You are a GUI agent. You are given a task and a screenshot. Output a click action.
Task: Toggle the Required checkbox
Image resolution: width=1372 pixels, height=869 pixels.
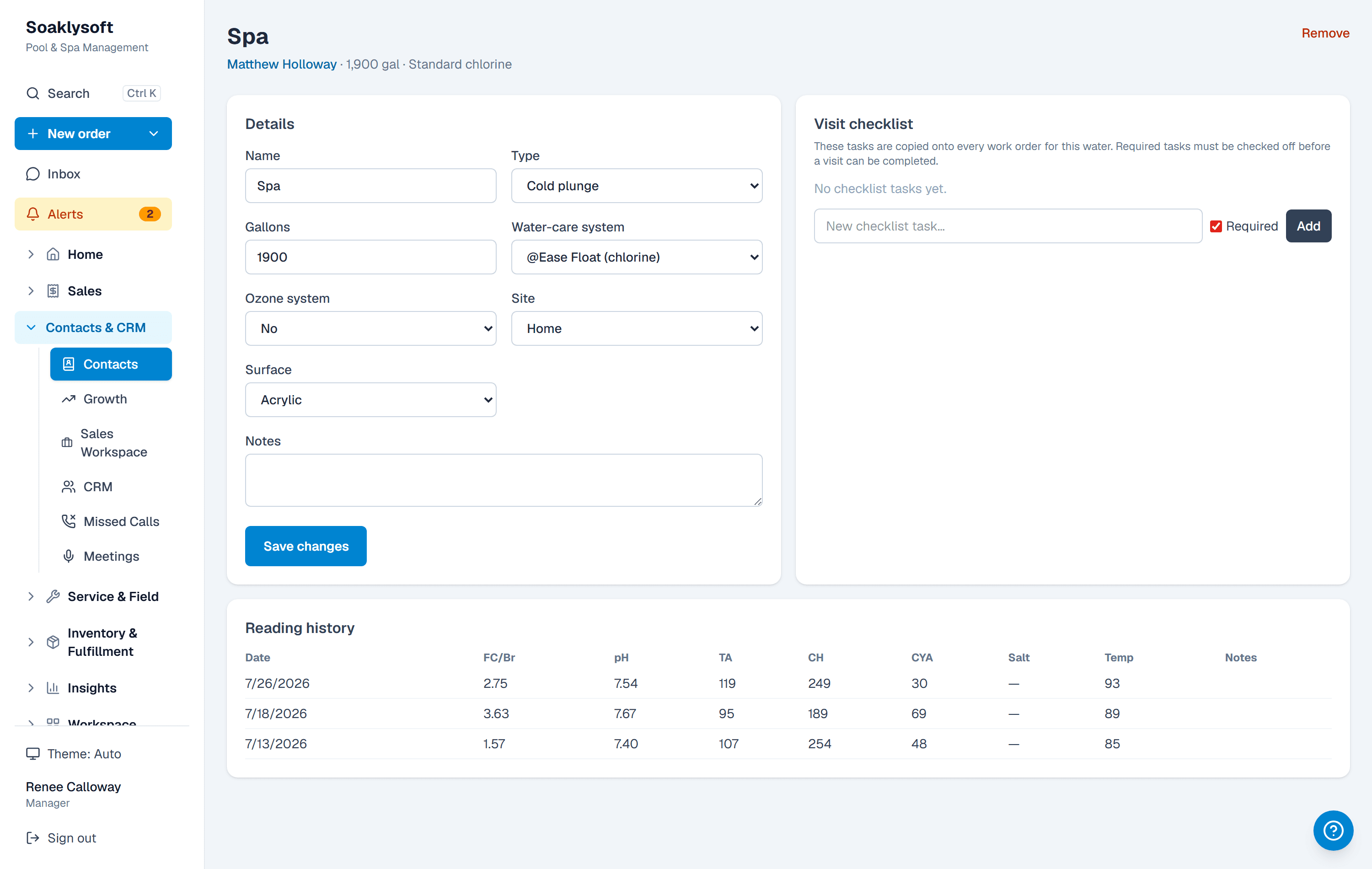(x=1216, y=226)
